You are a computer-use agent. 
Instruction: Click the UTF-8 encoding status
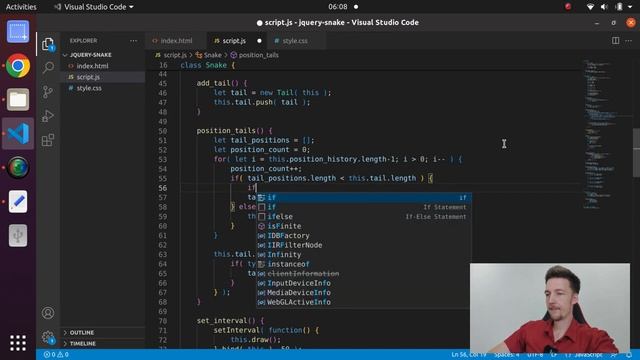(x=535, y=355)
